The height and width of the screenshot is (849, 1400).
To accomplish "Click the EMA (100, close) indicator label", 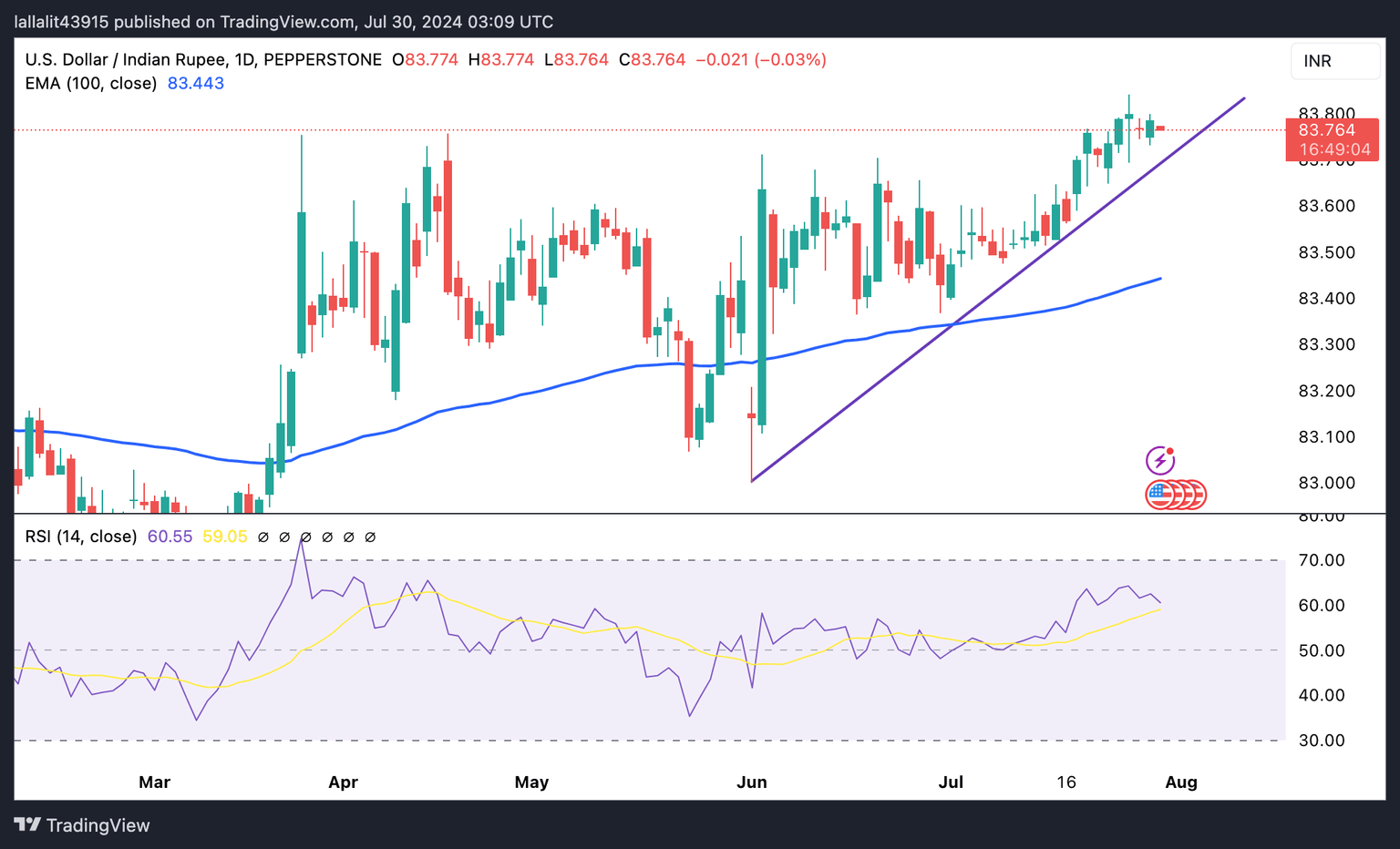I will 90,83.
